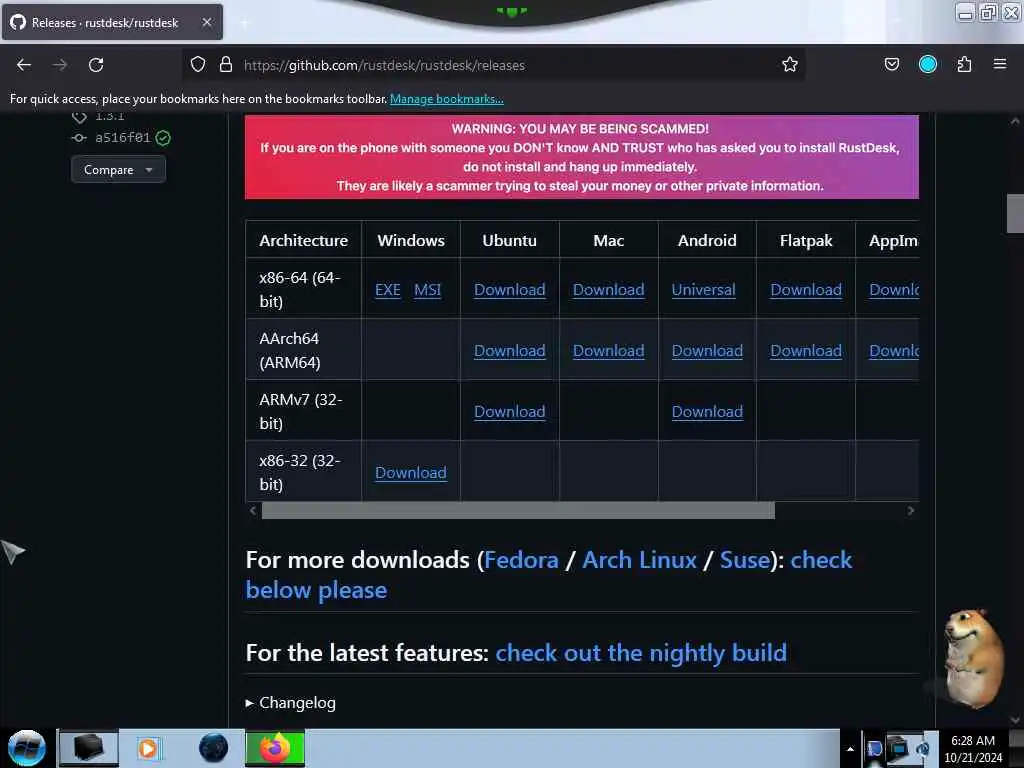
Task: Click Android Download in AArch64 row
Action: tap(707, 351)
